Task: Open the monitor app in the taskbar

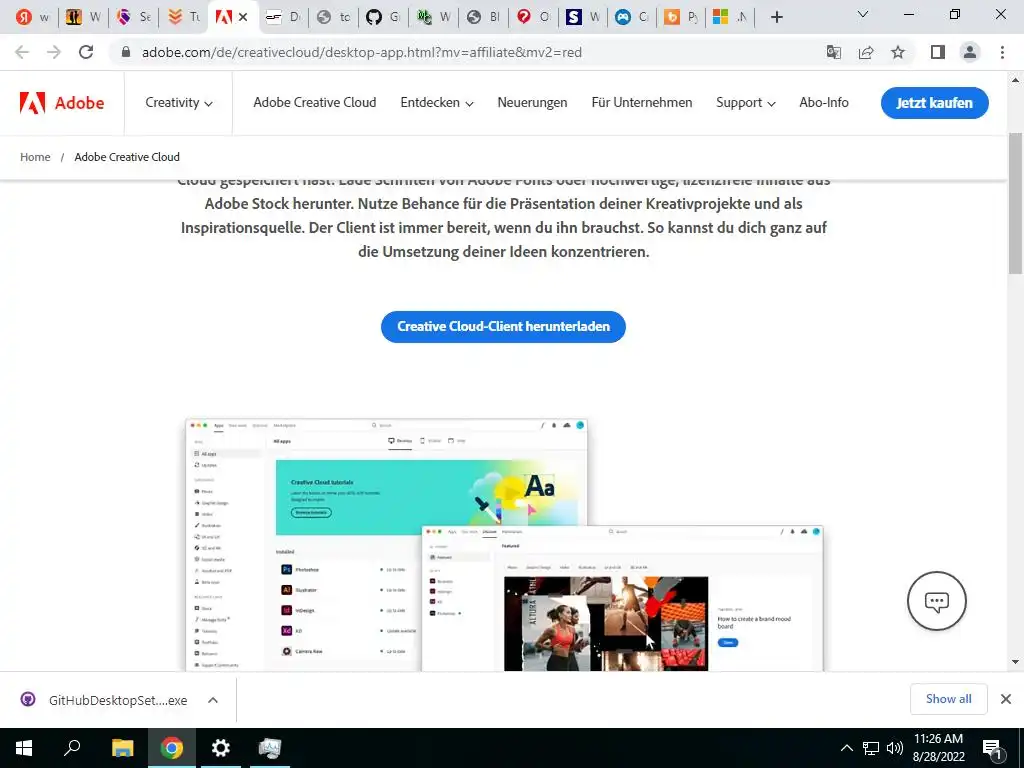Action: click(269, 748)
